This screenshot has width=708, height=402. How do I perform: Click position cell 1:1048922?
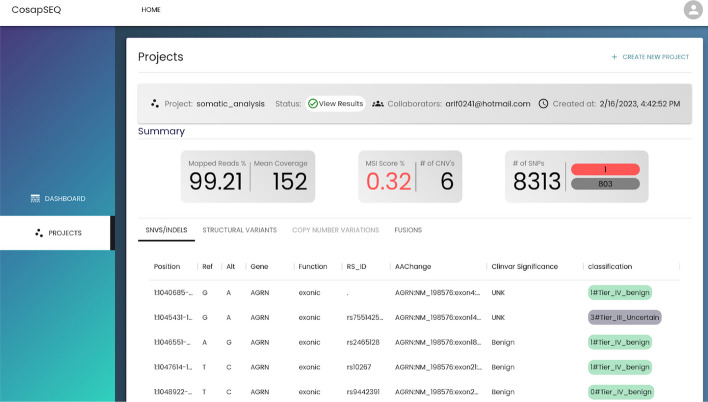click(173, 392)
